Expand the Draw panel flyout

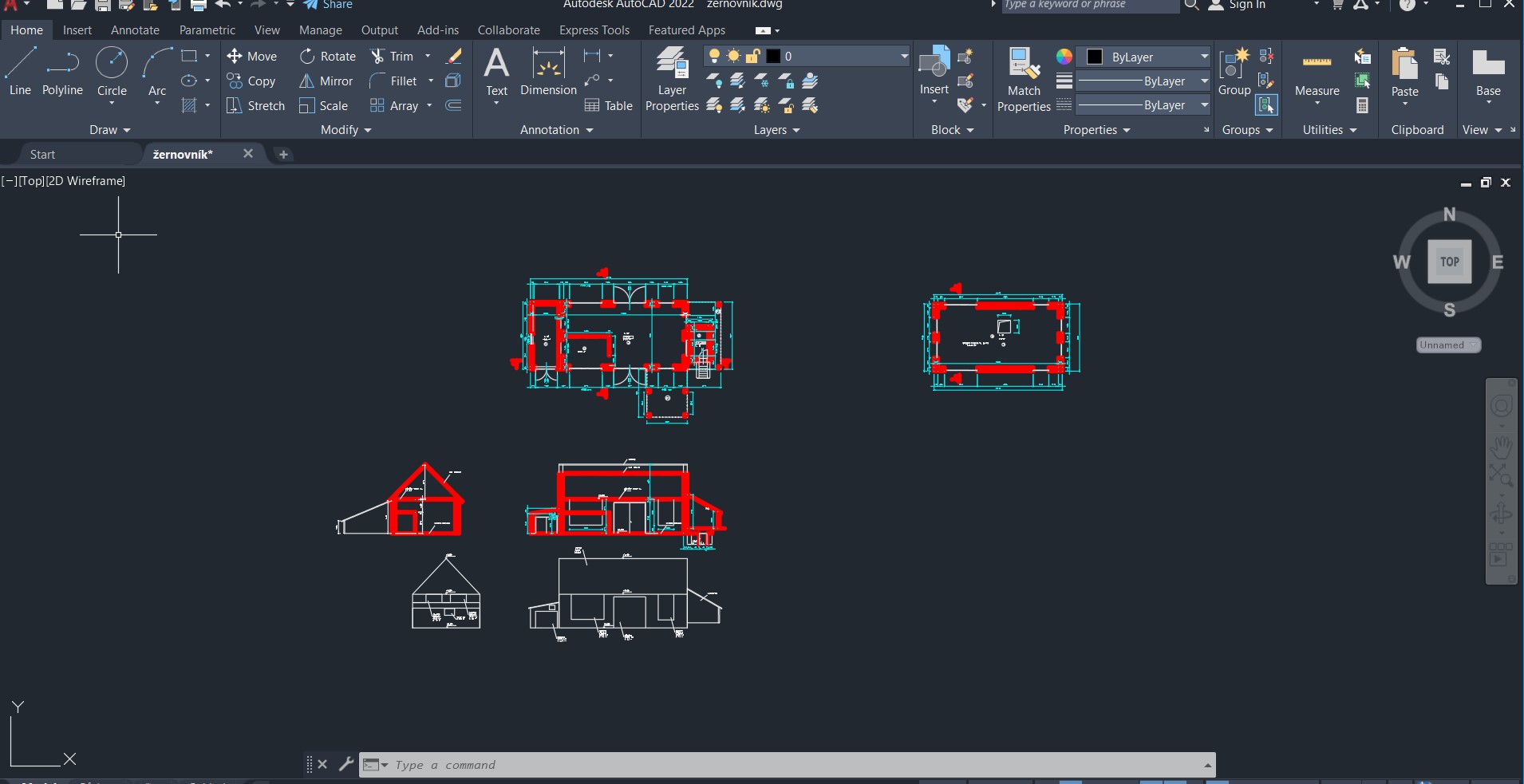tap(110, 130)
